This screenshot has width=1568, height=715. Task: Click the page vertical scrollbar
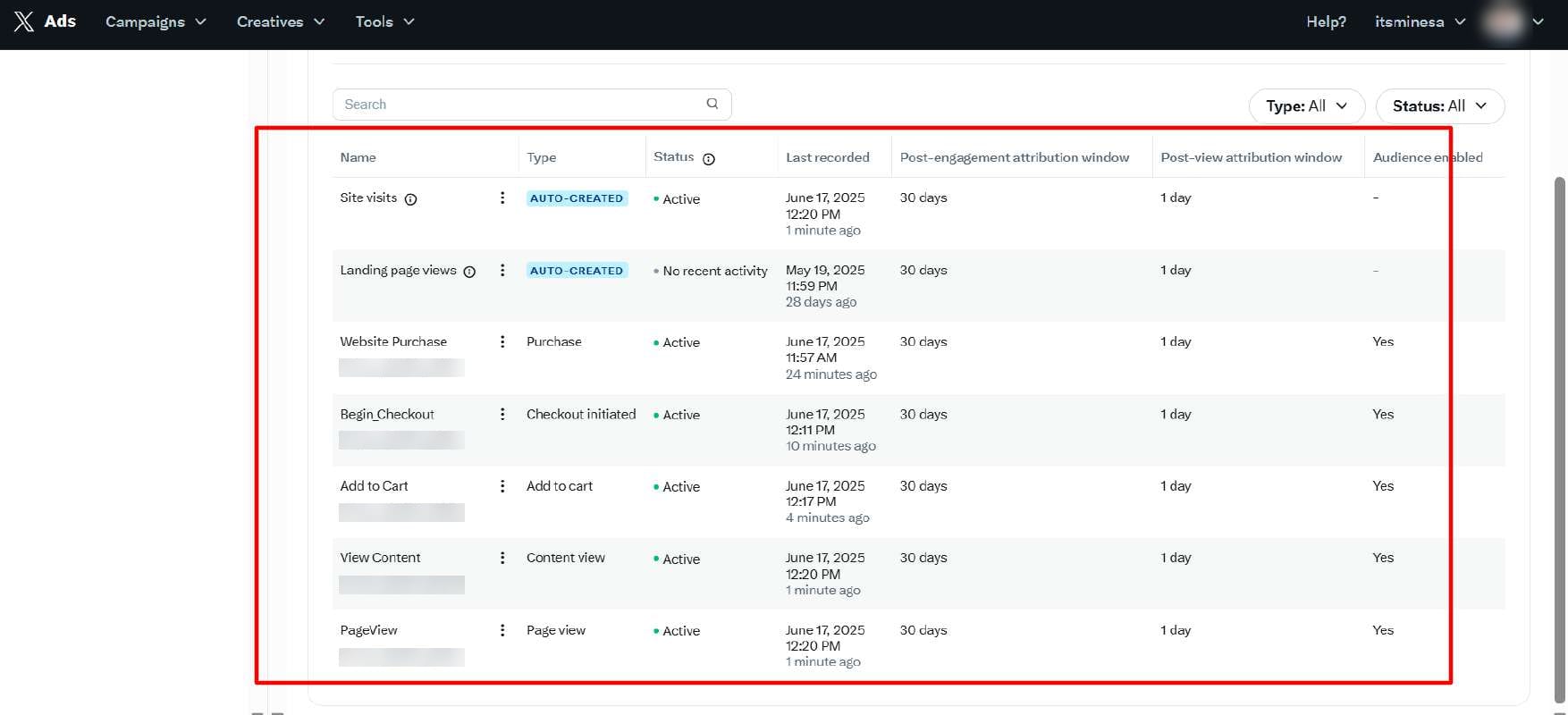point(1560,438)
